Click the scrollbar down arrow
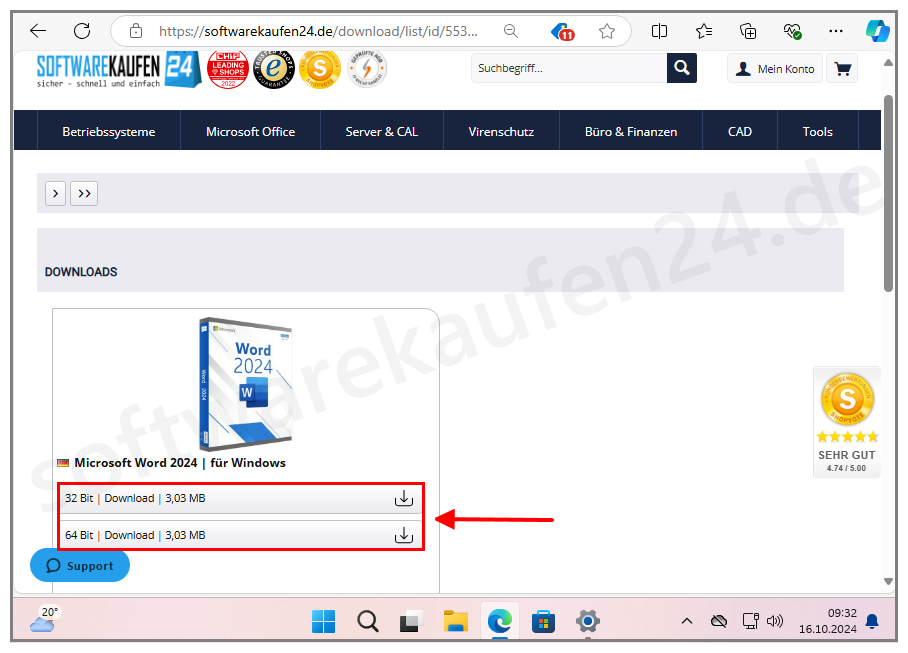908x653 pixels. point(888,581)
